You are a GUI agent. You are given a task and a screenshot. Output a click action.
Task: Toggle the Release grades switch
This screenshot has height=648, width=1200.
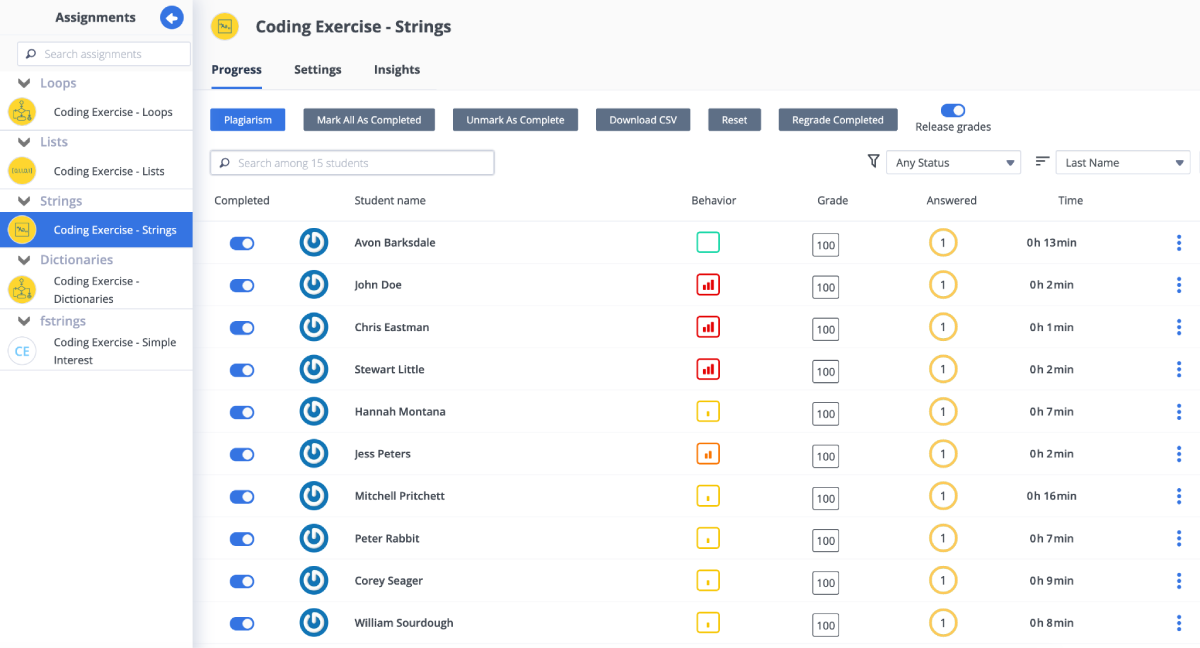[x=953, y=111]
